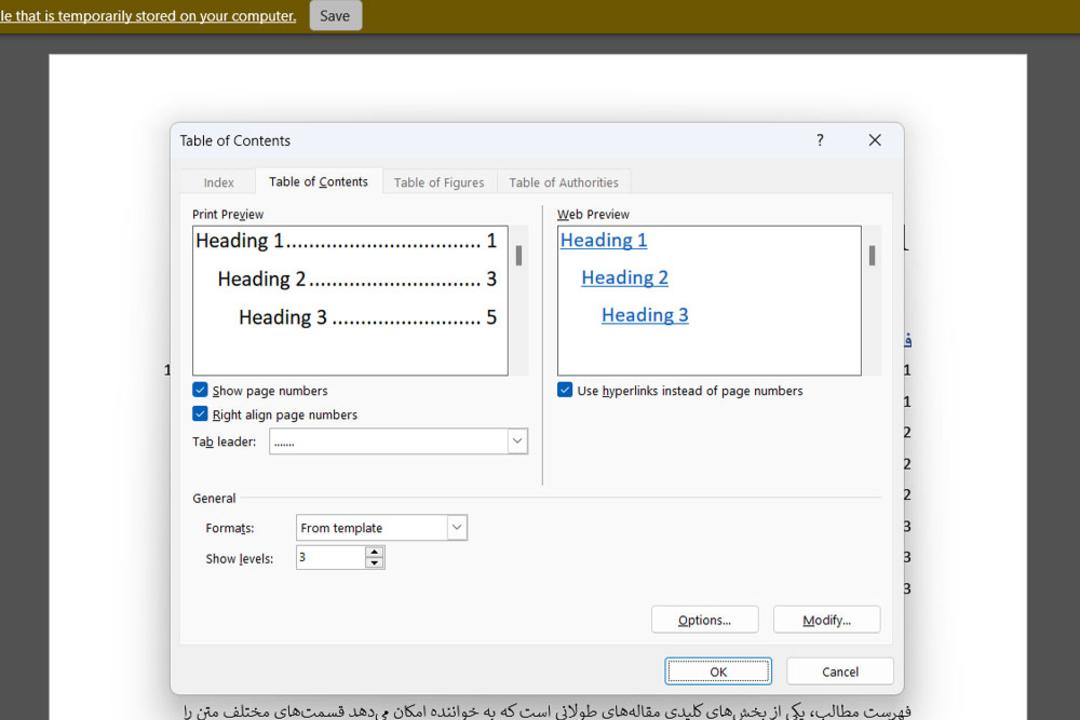
Task: Click the Web Preview scrollbar thumb
Action: tap(872, 256)
